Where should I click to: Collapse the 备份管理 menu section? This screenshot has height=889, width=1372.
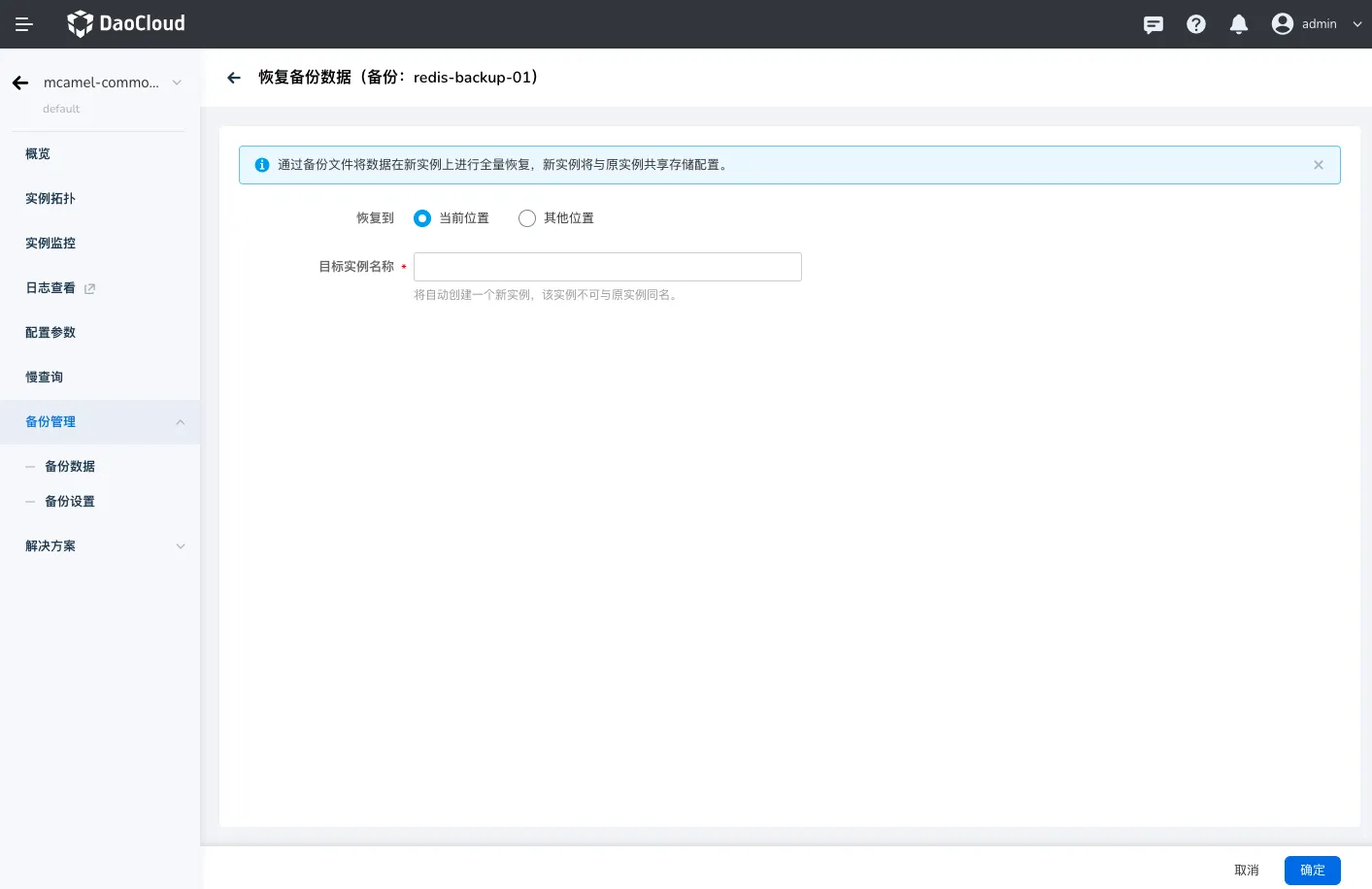point(181,422)
